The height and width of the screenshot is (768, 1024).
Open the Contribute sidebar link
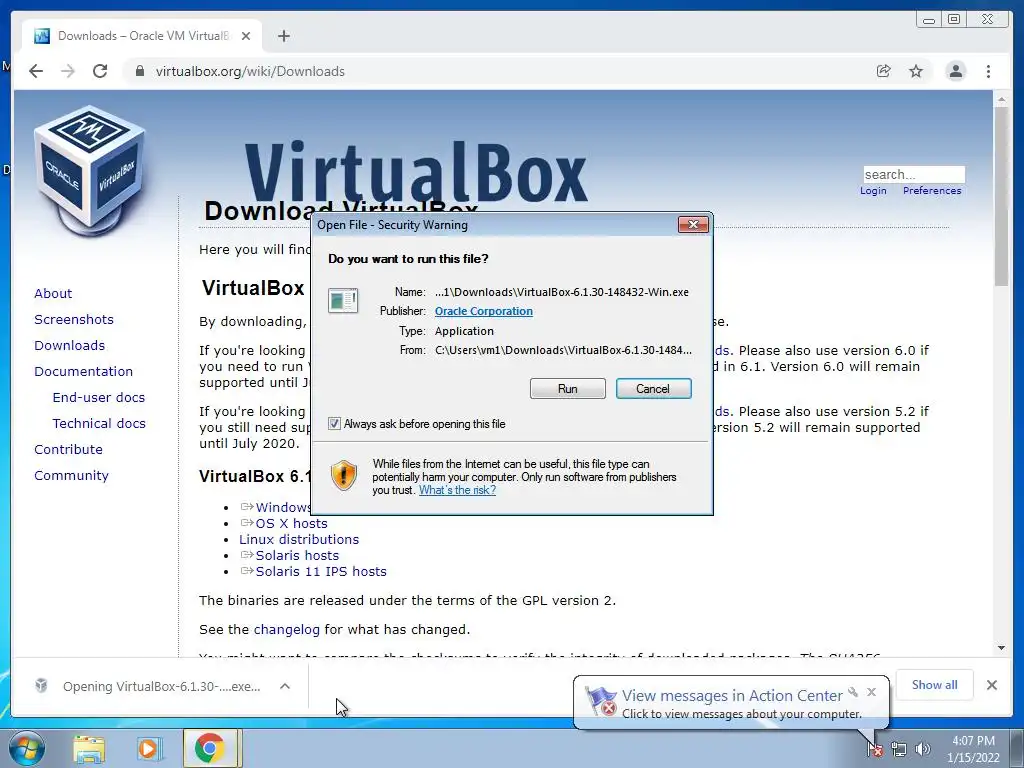(x=68, y=450)
